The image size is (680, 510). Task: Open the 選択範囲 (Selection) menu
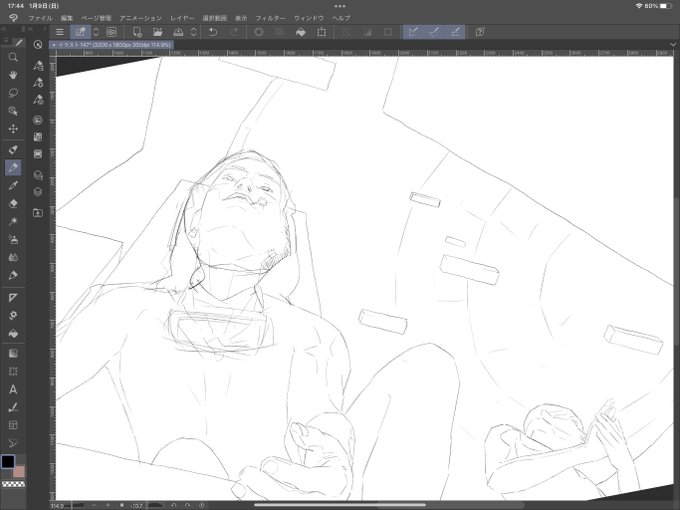(215, 18)
